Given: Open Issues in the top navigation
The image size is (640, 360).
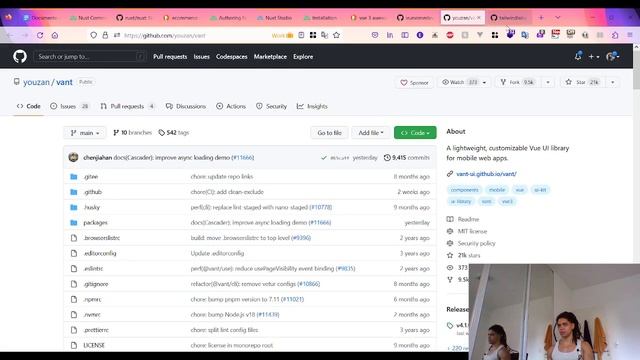Looking at the screenshot, I should pyautogui.click(x=202, y=57).
